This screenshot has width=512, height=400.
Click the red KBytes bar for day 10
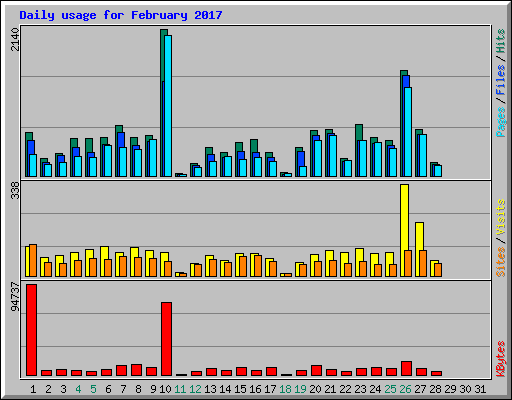166,339
